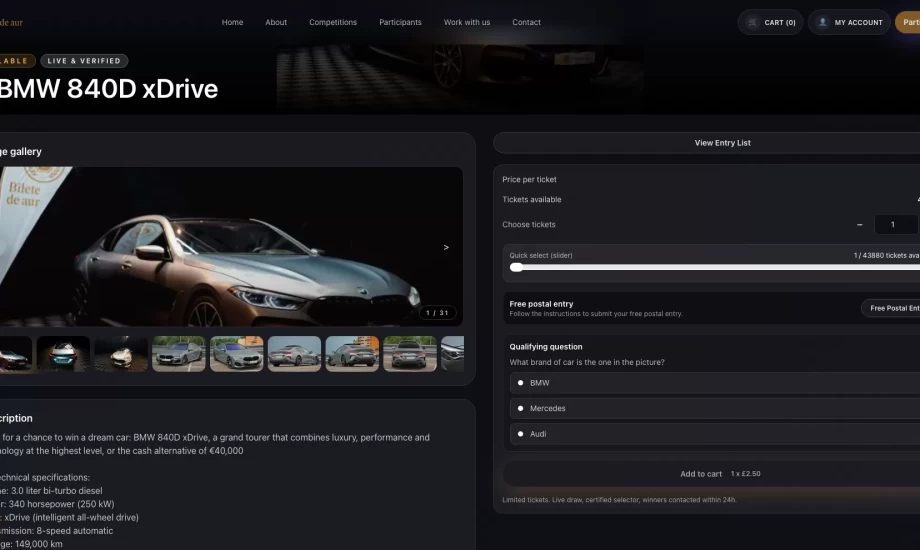Image resolution: width=920 pixels, height=550 pixels.
Task: Click the My Account user icon
Action: (x=823, y=22)
